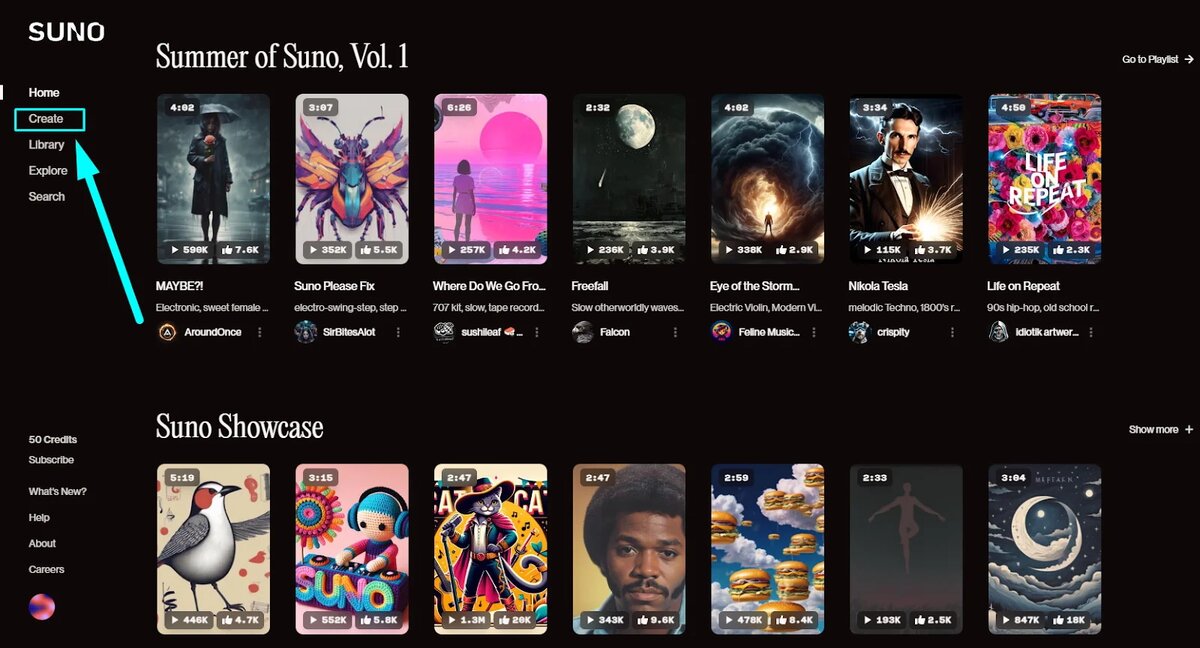
Task: Open Library from the sidebar
Action: coord(46,145)
